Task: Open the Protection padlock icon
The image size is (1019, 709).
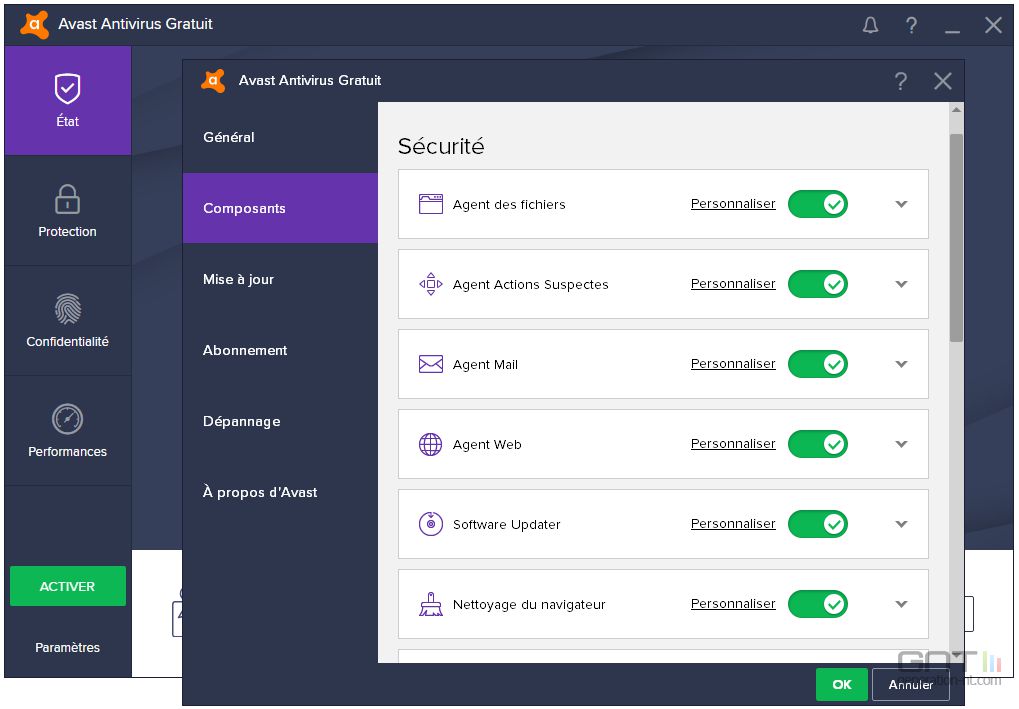Action: point(68,199)
